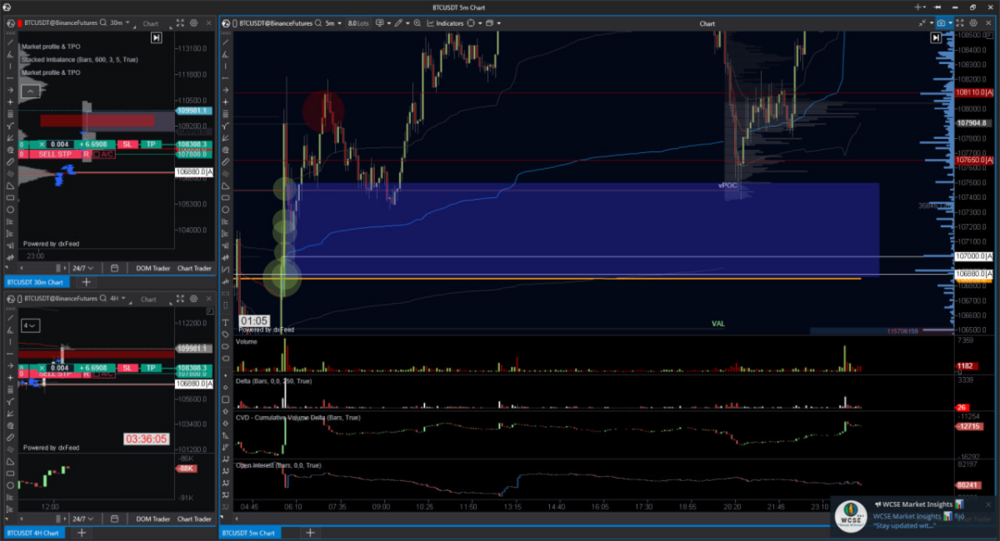Screen dimensions: 1000x541
Task: Open settings gear of the 5m chart
Action: 976,22
